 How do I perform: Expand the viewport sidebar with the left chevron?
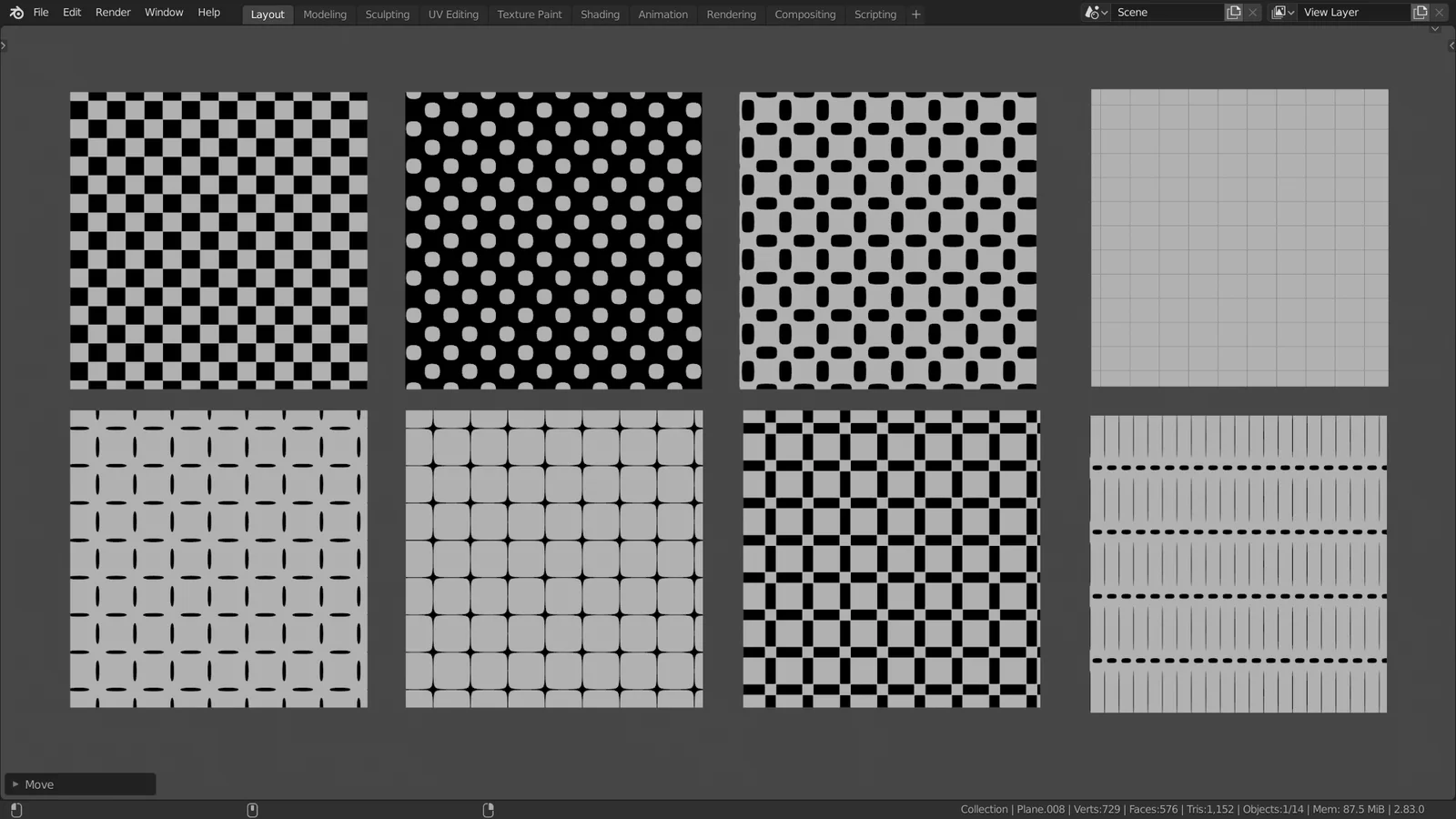[x=4, y=44]
